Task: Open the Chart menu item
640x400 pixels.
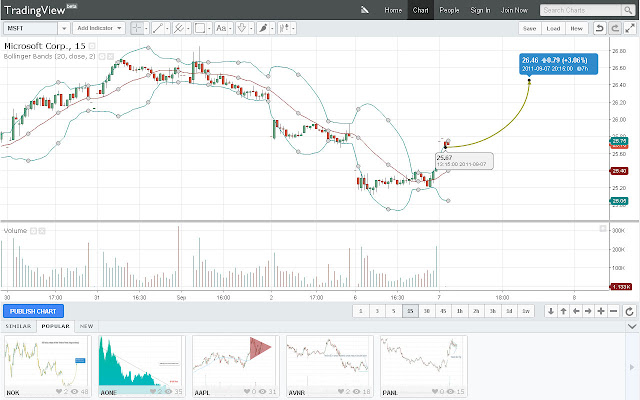Action: coord(420,10)
